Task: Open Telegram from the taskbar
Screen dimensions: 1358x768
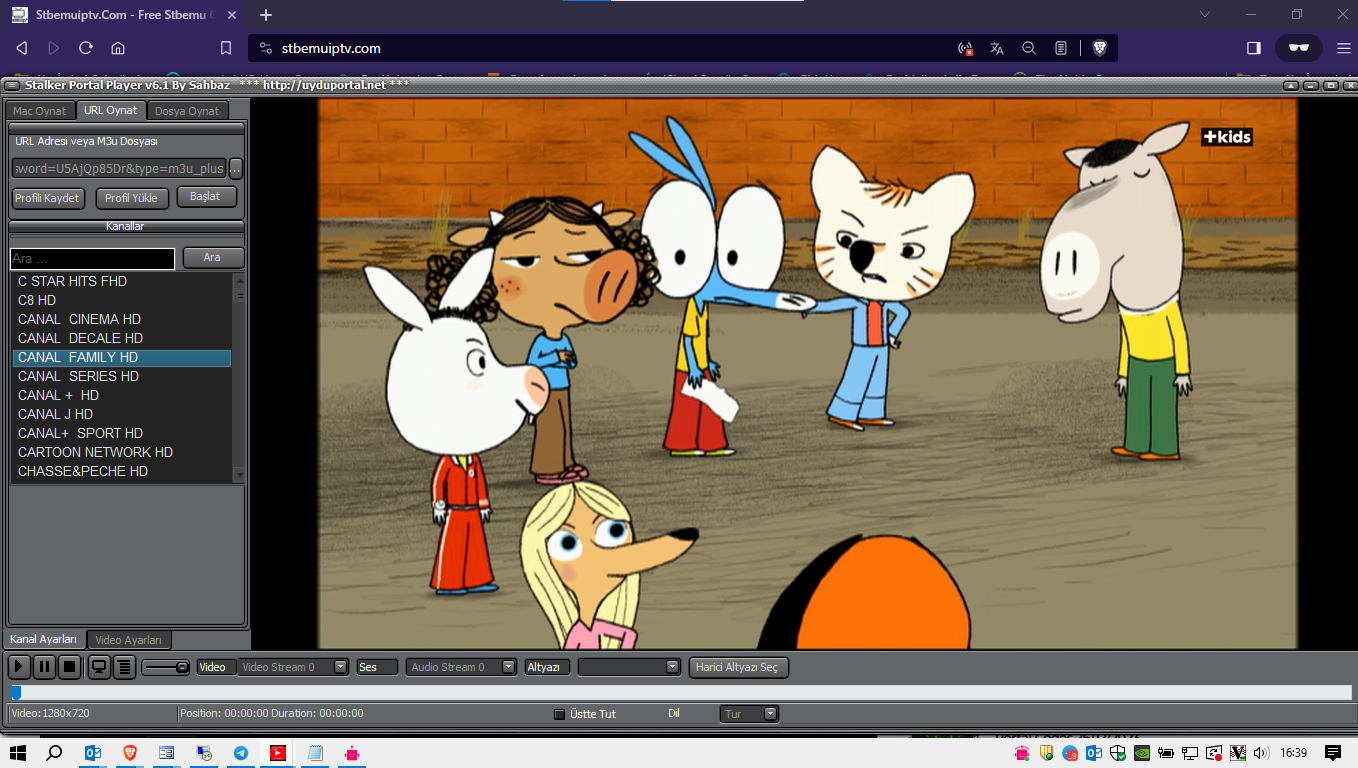Action: [x=241, y=753]
